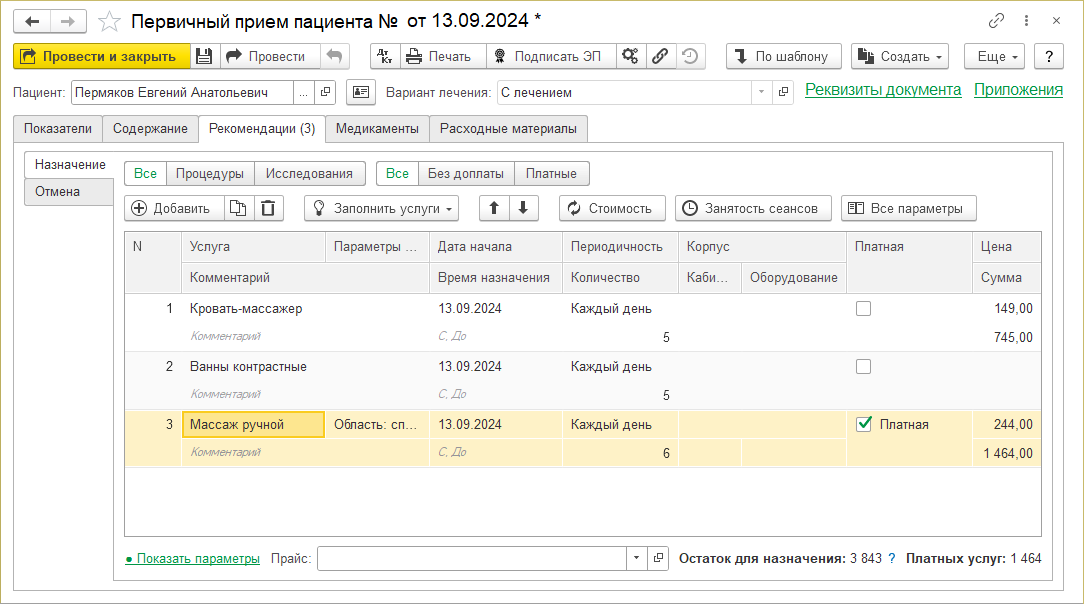The width and height of the screenshot is (1084, 604).
Task: Click the Дт/Кт postings icon
Action: (x=385, y=56)
